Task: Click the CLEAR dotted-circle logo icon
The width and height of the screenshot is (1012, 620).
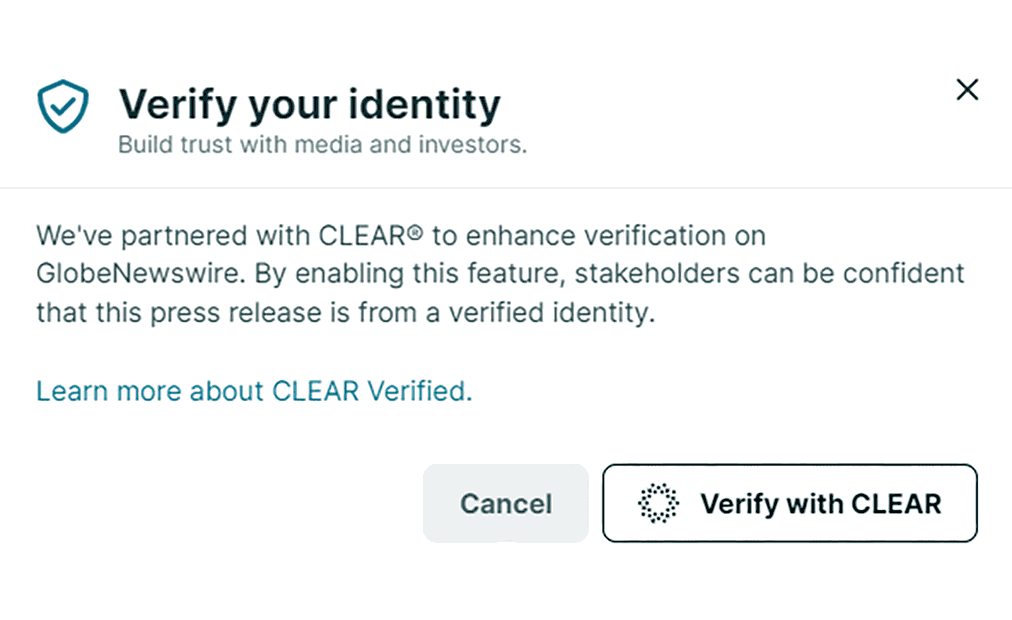Action: (658, 503)
